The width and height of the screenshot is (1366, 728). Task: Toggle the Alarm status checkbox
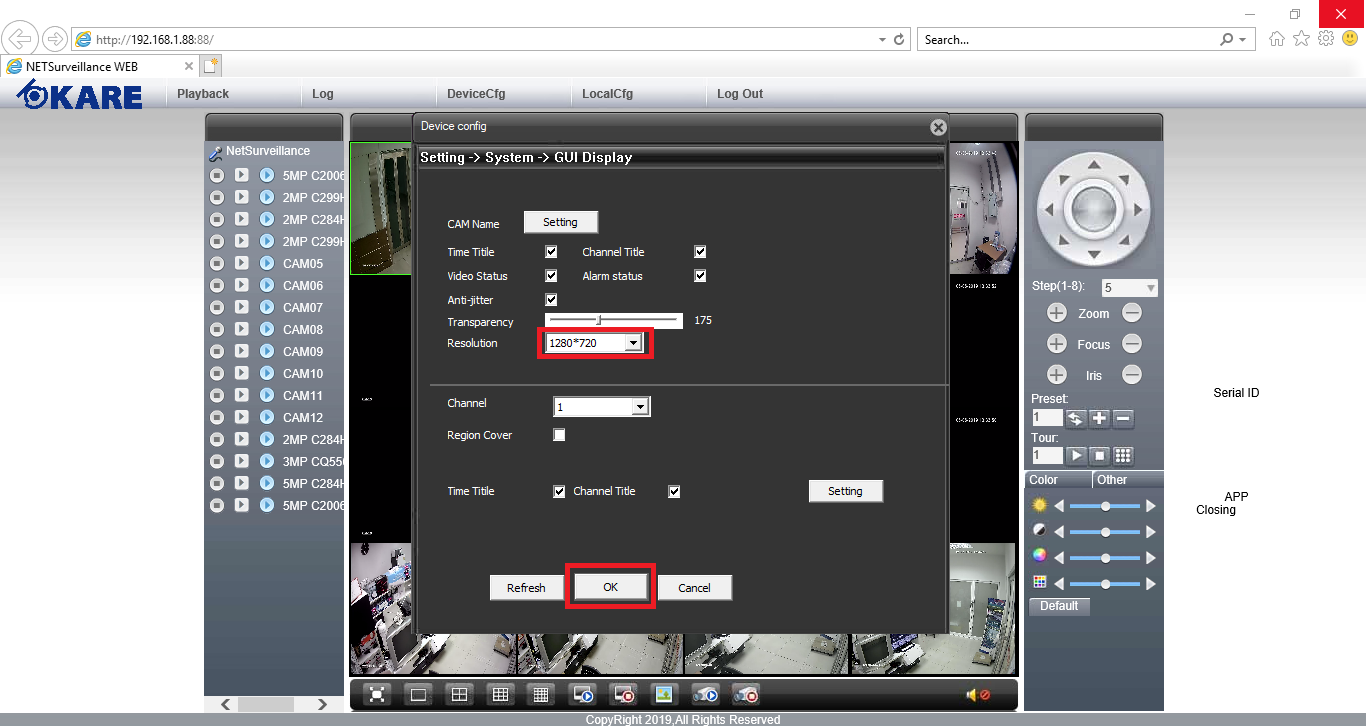700,276
